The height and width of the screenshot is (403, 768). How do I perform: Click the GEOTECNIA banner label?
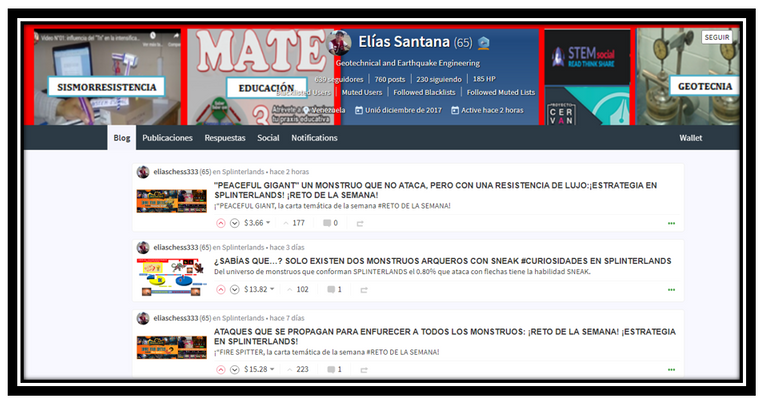point(704,86)
